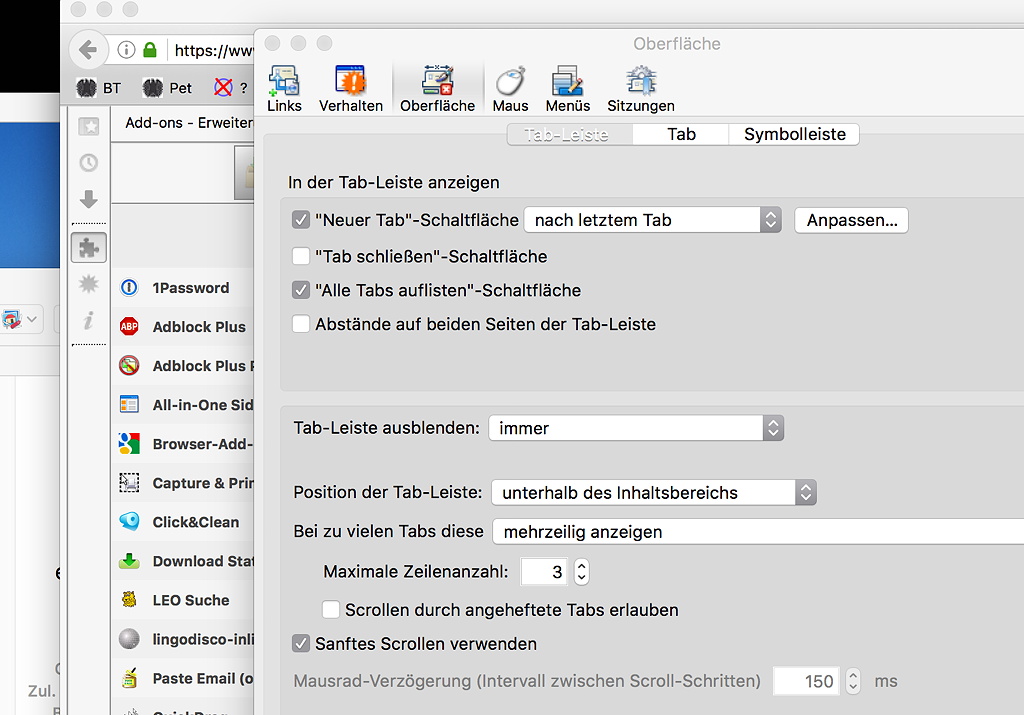This screenshot has height=715, width=1024.
Task: Click the downloads arrow in sidebar
Action: (x=89, y=199)
